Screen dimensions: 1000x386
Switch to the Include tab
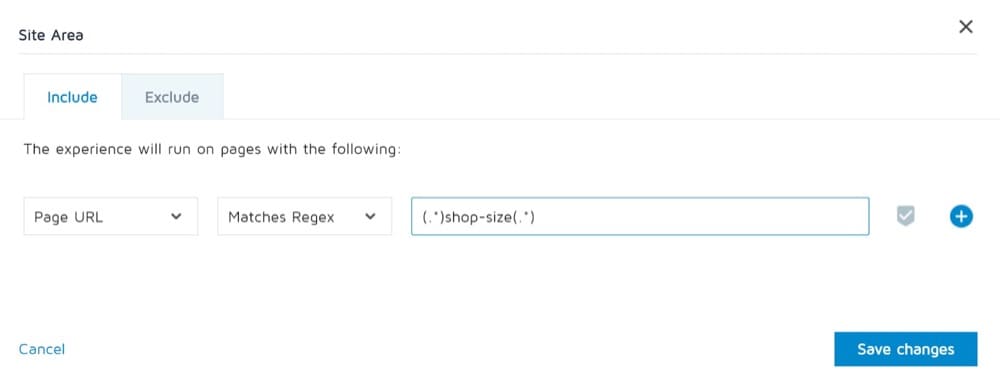coord(72,97)
